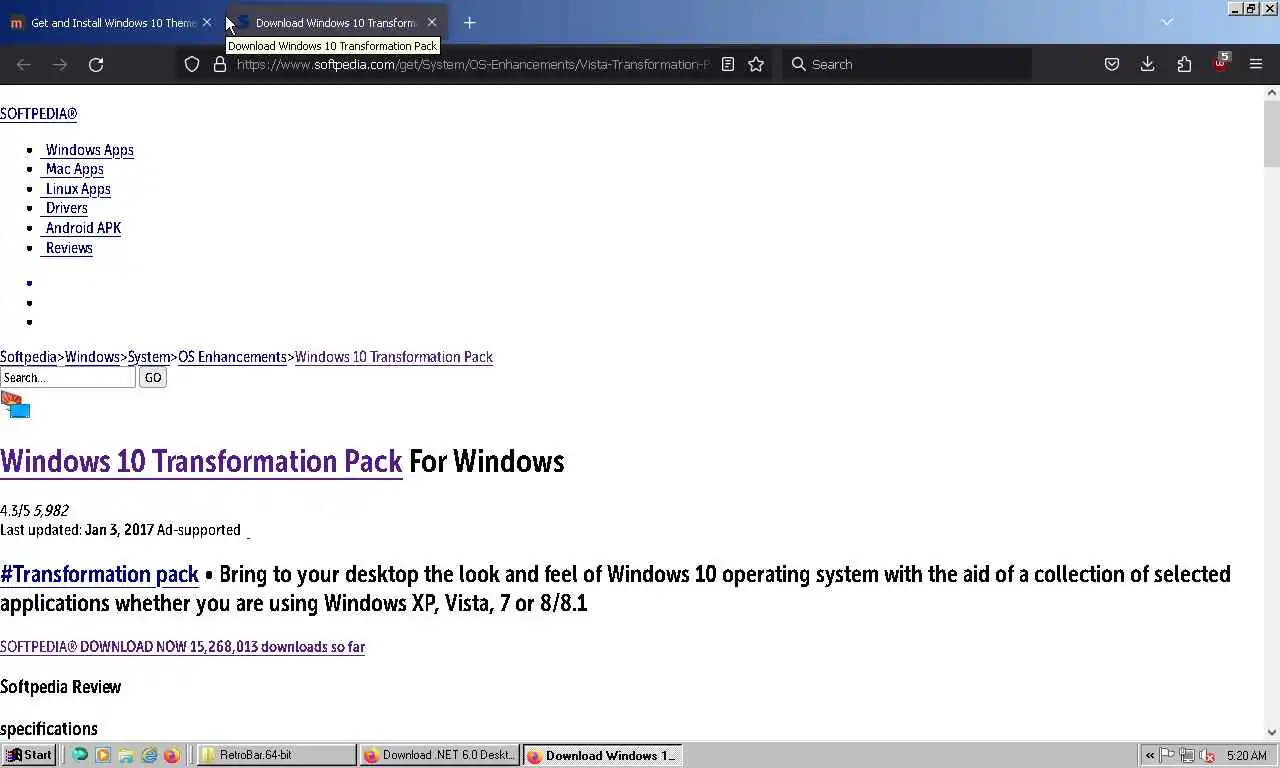The height and width of the screenshot is (768, 1280).
Task: Expand the list all tabs dropdown
Action: pyautogui.click(x=1166, y=22)
